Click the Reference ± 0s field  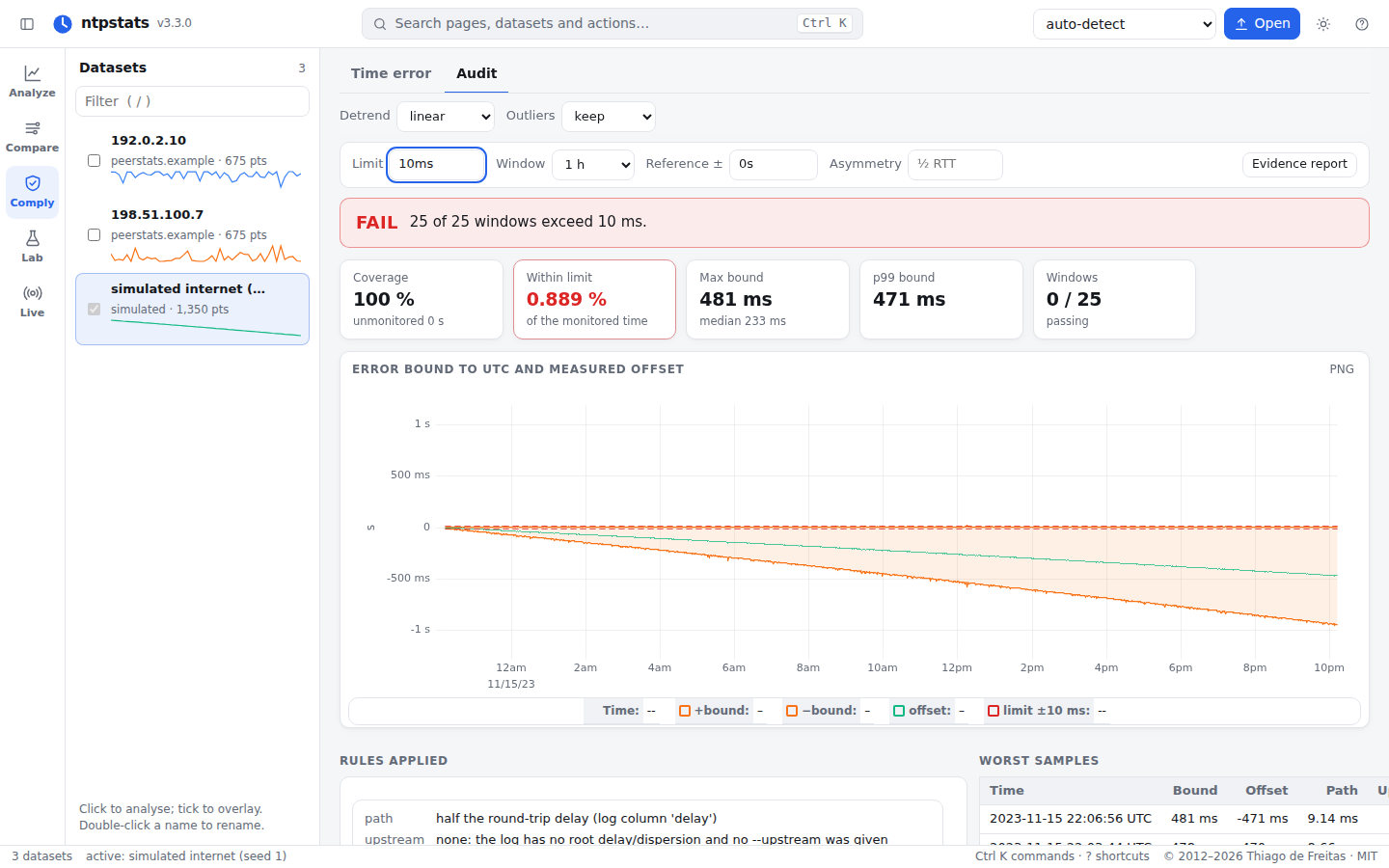(x=774, y=165)
